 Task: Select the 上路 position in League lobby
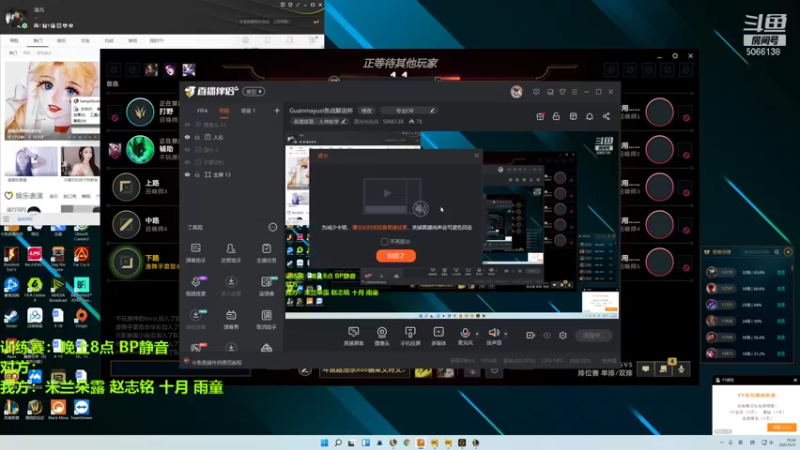coord(126,187)
